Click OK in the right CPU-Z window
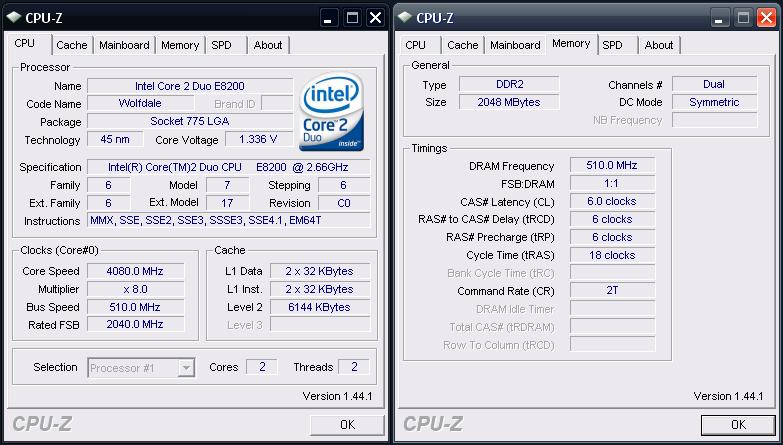 (739, 425)
